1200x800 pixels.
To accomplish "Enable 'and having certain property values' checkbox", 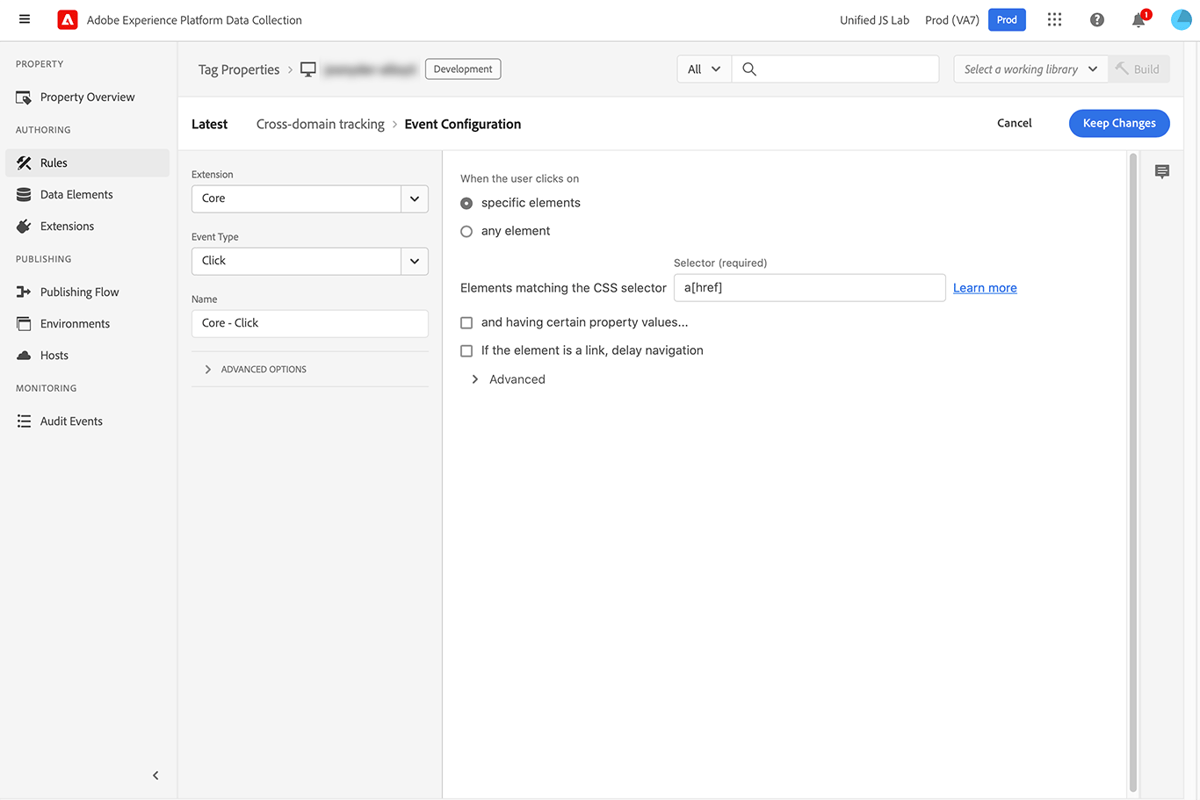I will [x=466, y=322].
